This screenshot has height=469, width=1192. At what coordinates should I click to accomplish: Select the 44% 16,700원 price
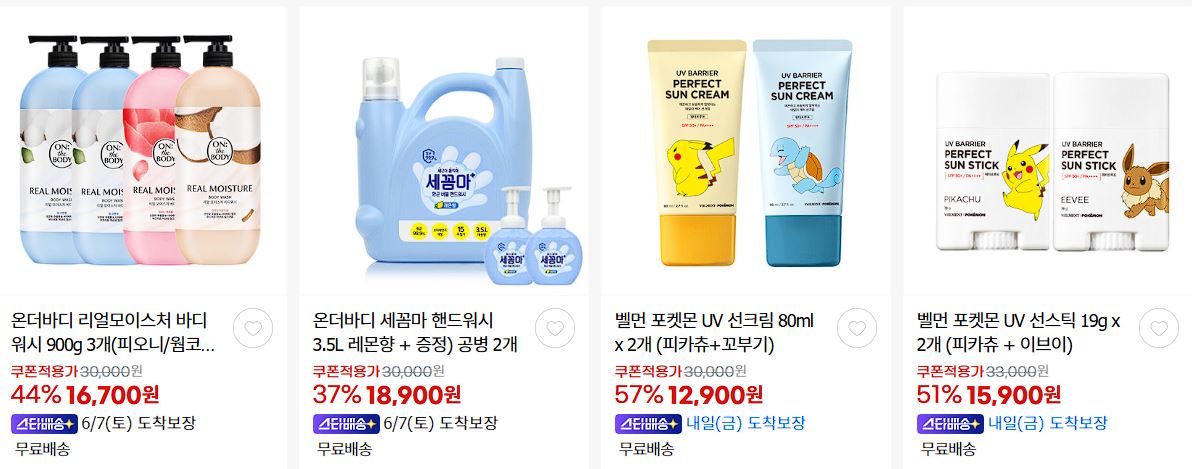(85, 395)
